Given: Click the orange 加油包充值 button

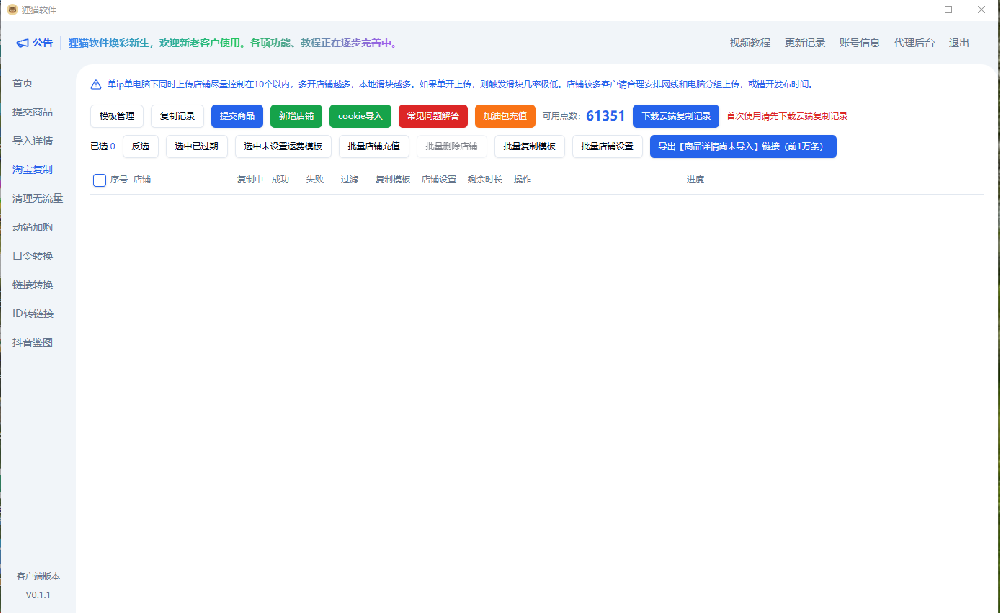Looking at the screenshot, I should 505,116.
